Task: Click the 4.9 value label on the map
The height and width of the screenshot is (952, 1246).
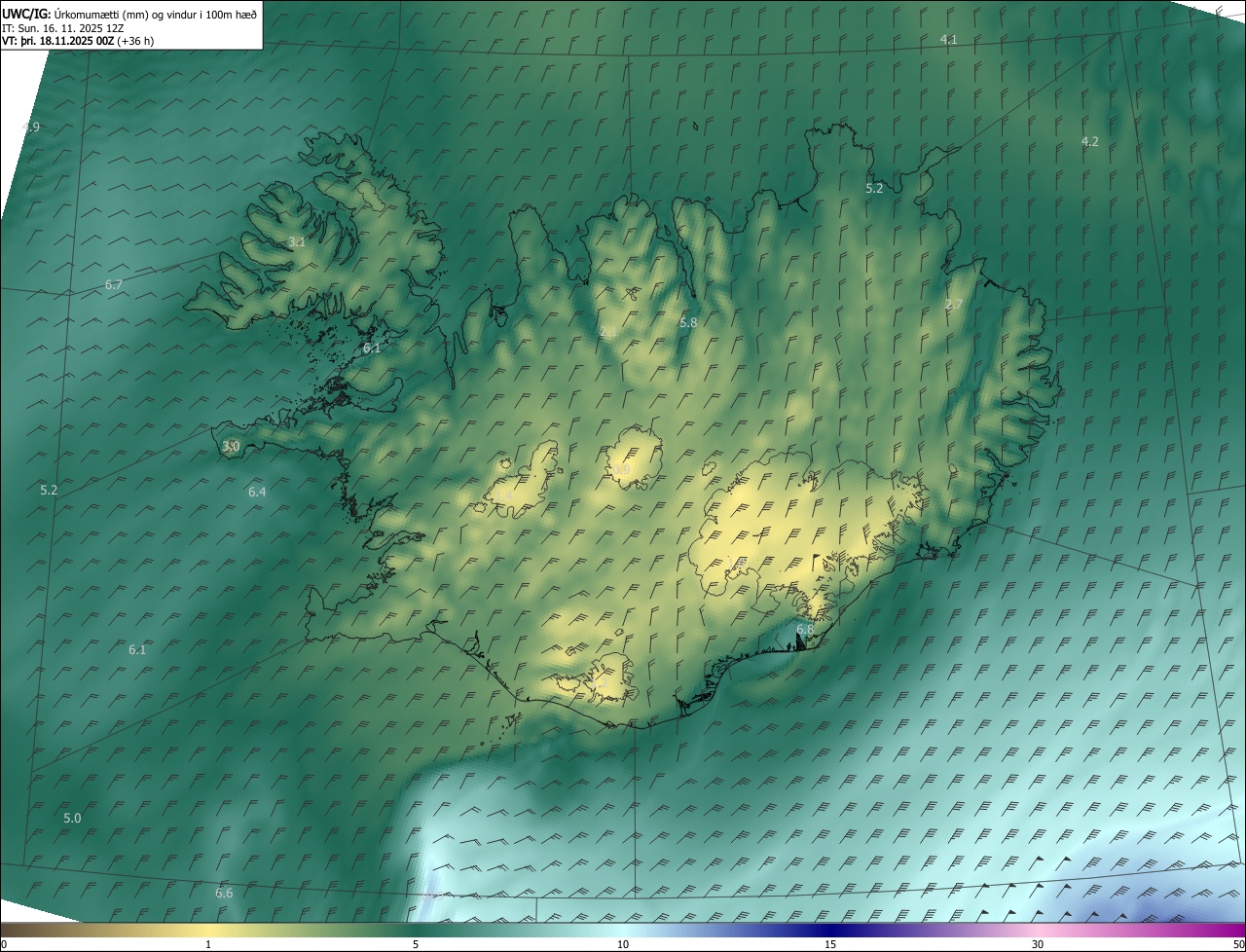Action: coord(31,127)
